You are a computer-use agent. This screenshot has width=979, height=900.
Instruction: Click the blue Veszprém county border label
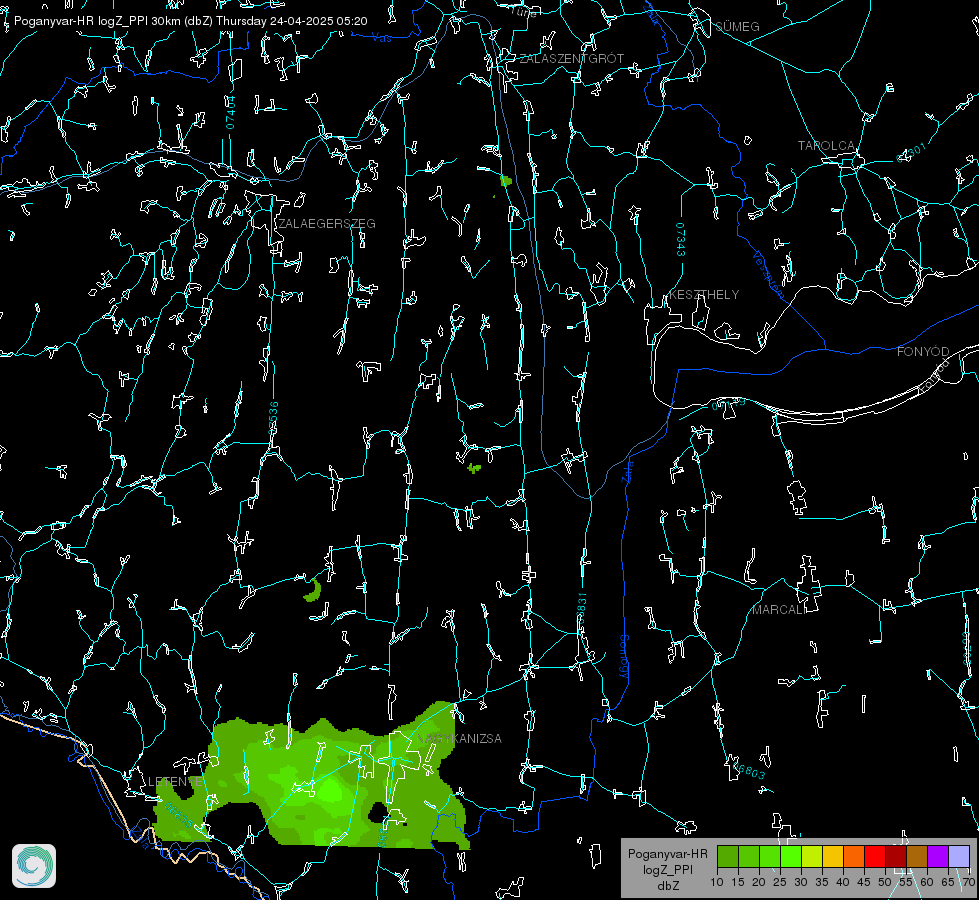tap(769, 275)
